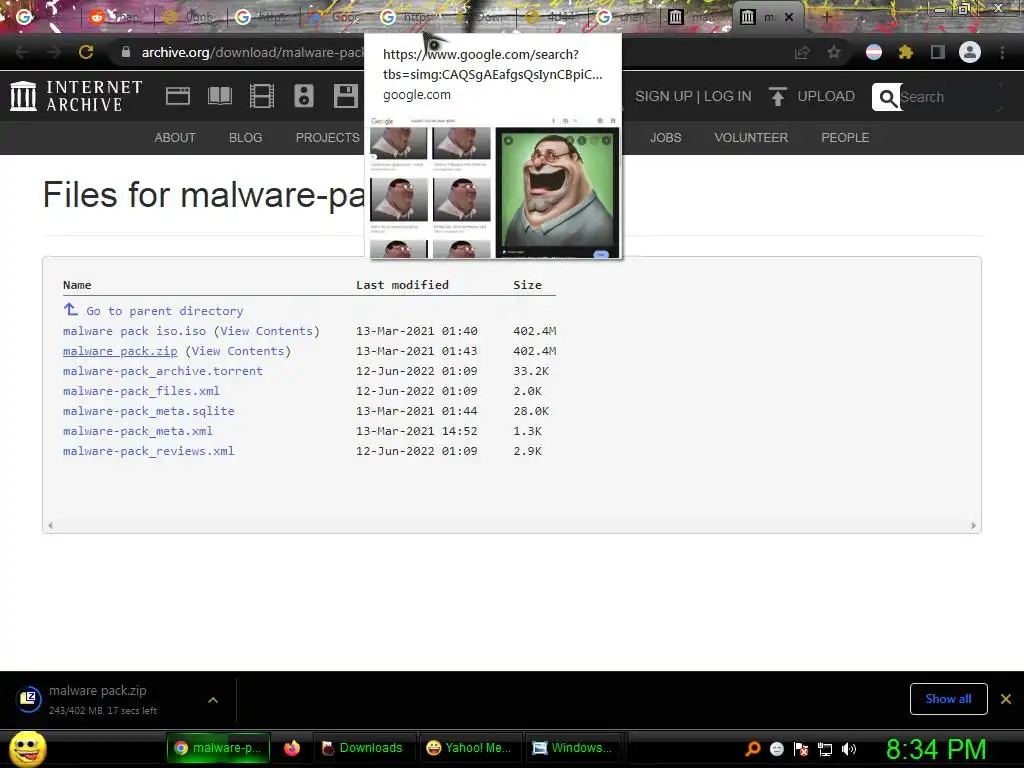Expand malware pack.zip download options chevron
Viewport: 1024px width, 768px height.
(213, 700)
